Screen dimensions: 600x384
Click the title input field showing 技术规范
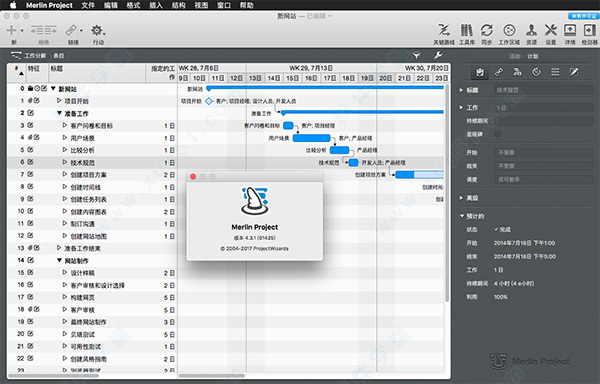pos(544,90)
